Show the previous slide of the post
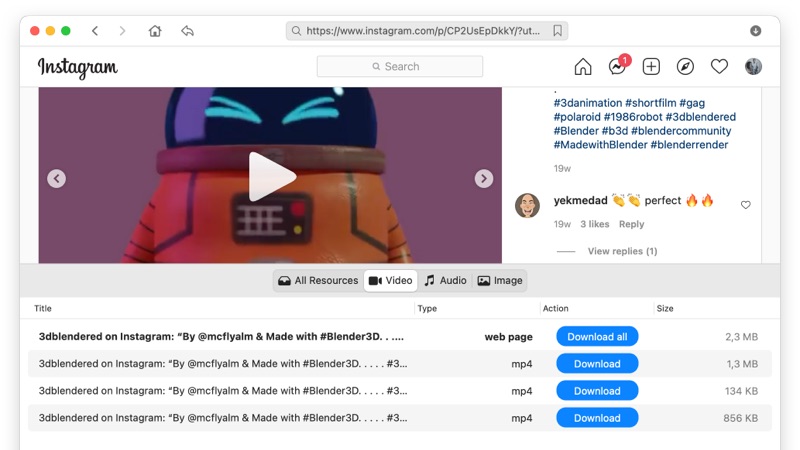Image resolution: width=800 pixels, height=450 pixels. pos(57,179)
